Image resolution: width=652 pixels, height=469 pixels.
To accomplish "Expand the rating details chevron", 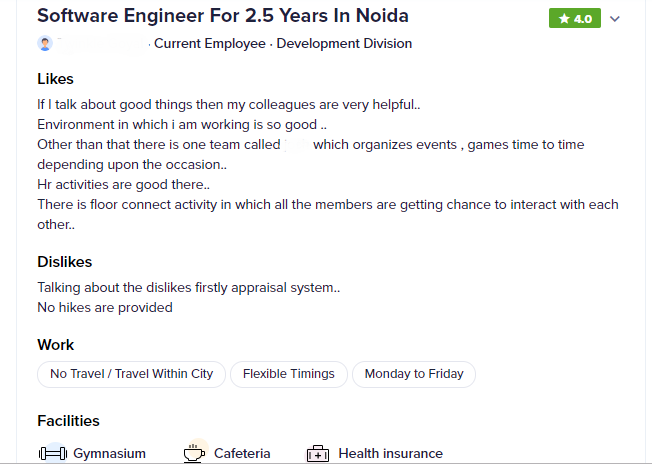I will [x=615, y=19].
